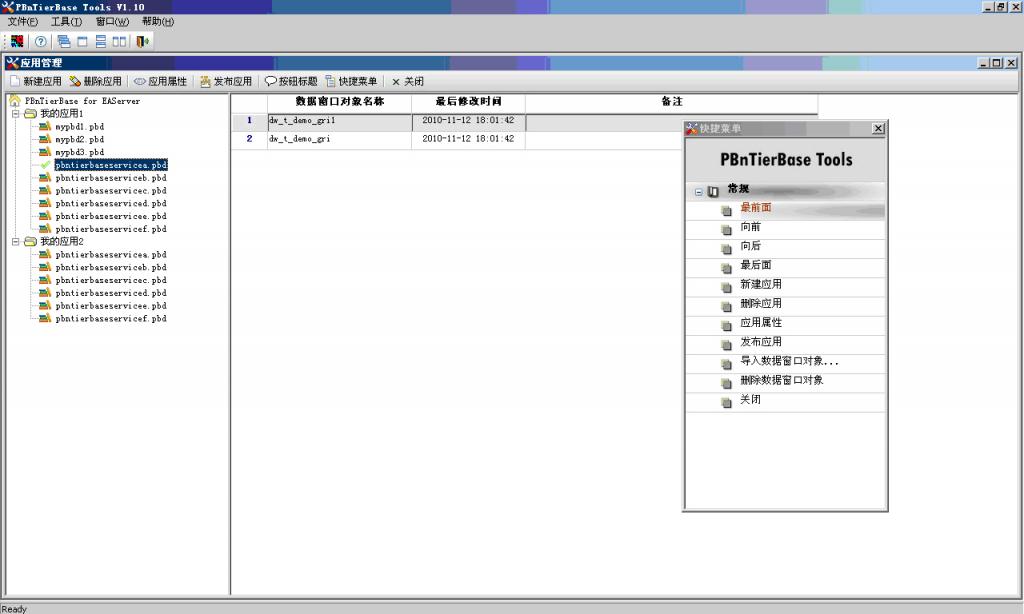Click the layer/single window toolbar icon
The image size is (1024, 614).
pyautogui.click(x=82, y=41)
